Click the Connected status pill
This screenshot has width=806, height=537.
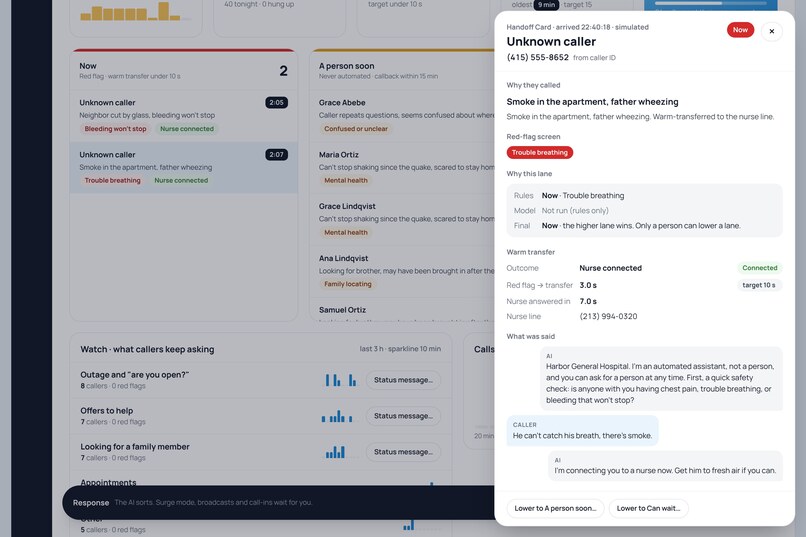[759, 268]
